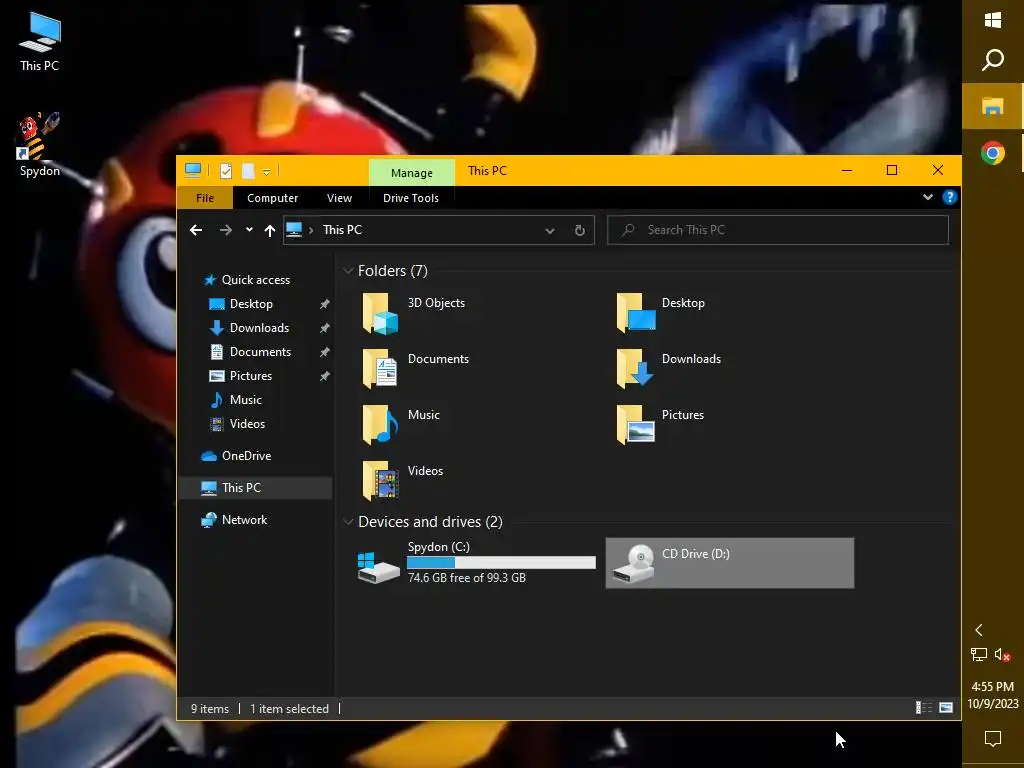Select Quick access in navigation pane
Screen dimensions: 1024x768
[x=255, y=280]
